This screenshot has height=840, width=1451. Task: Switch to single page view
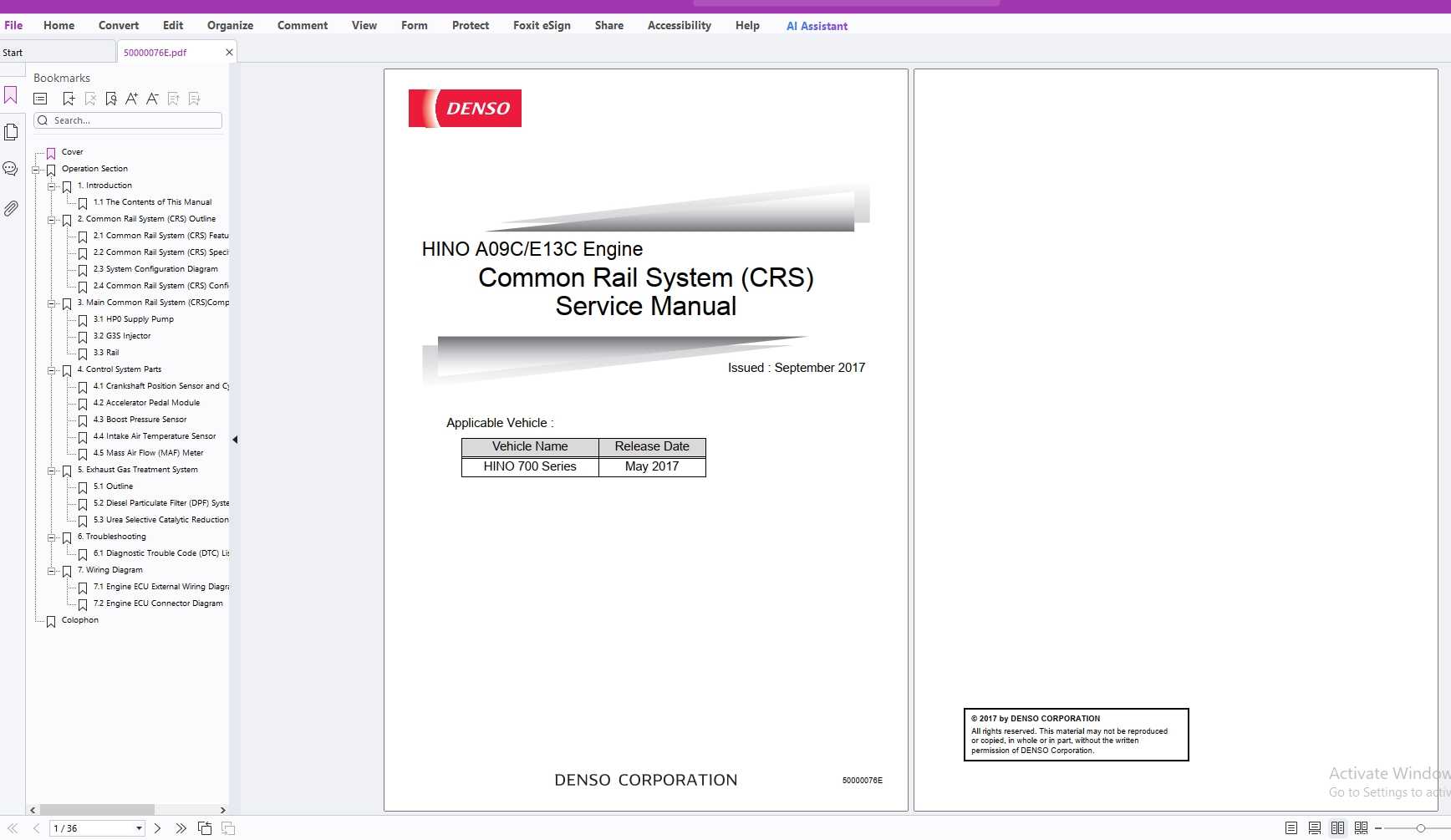1291,828
